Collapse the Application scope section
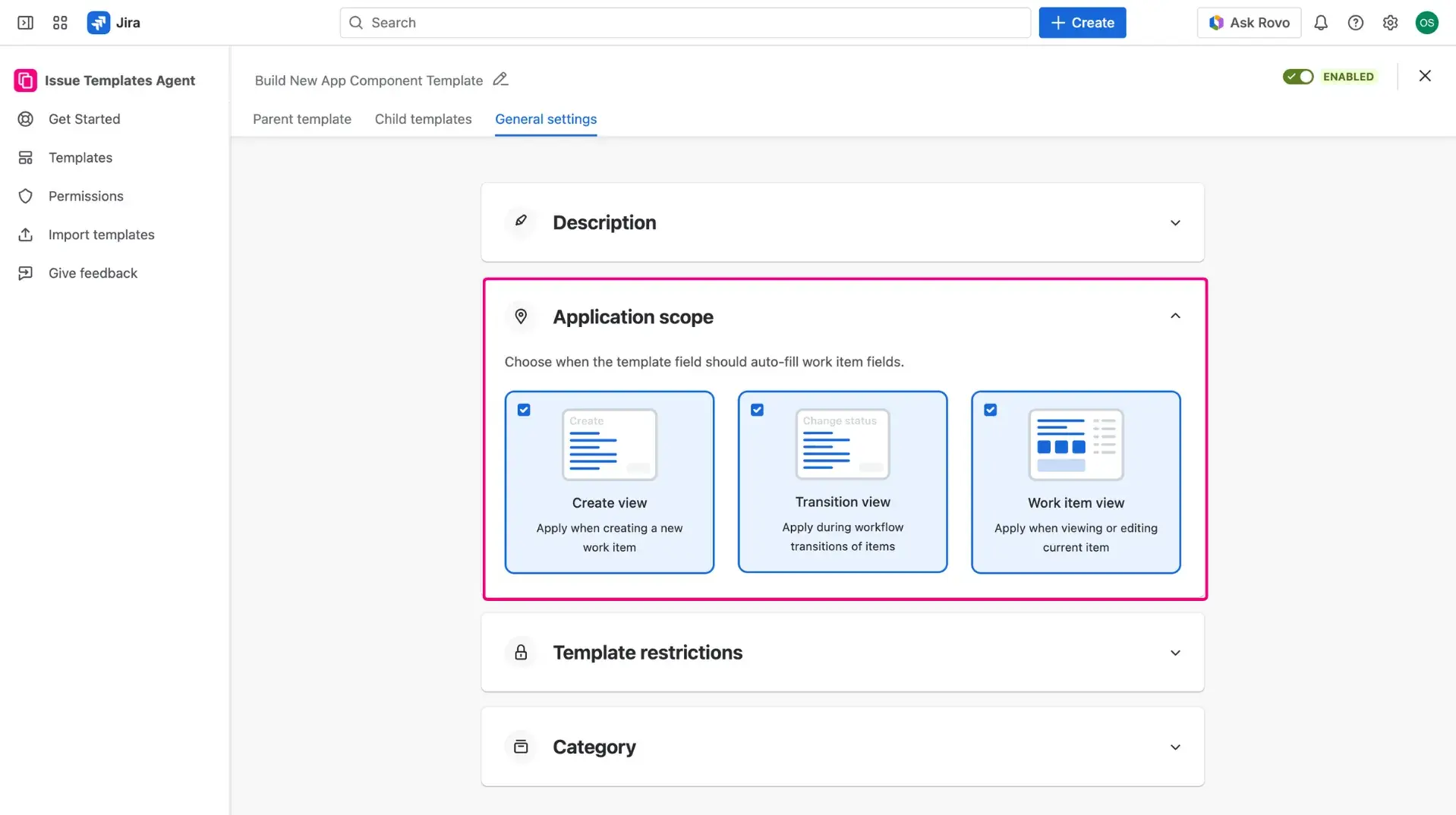The width and height of the screenshot is (1456, 815). (x=1174, y=316)
